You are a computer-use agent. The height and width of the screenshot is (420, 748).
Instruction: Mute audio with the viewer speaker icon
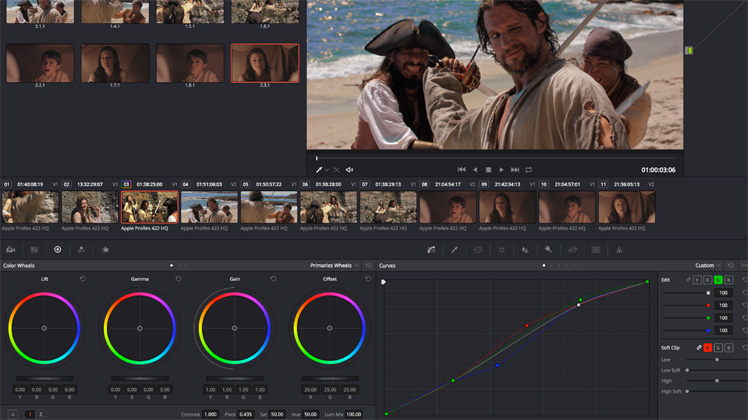(350, 170)
